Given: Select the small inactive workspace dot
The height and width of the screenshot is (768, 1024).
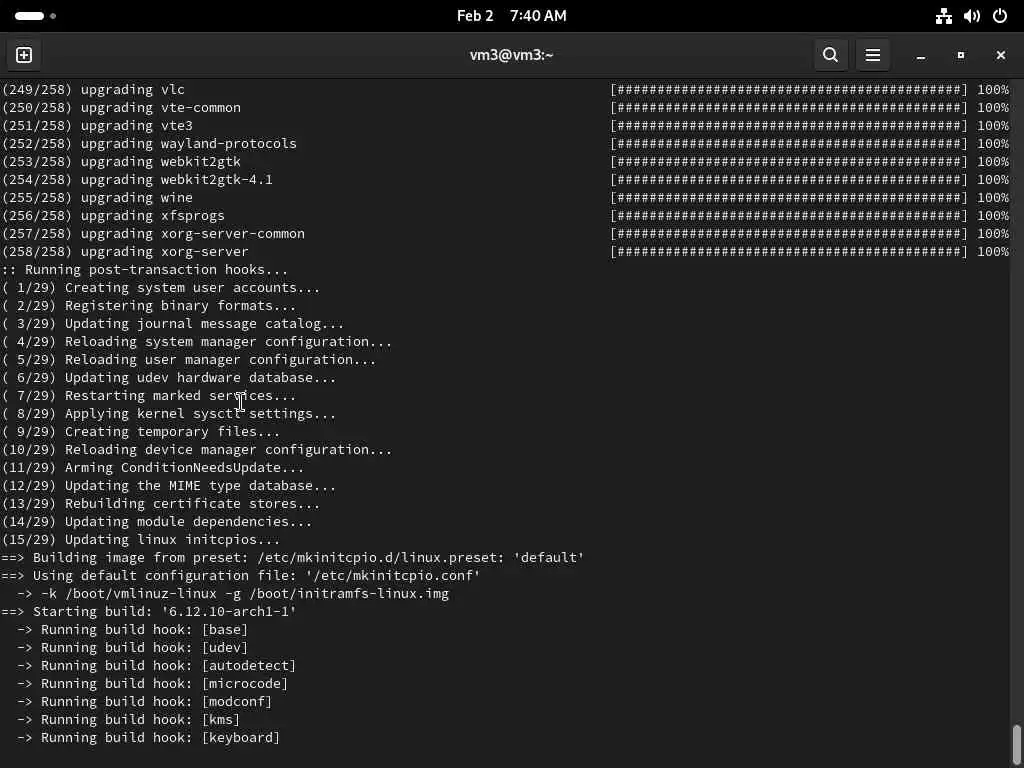Looking at the screenshot, I should point(53,16).
